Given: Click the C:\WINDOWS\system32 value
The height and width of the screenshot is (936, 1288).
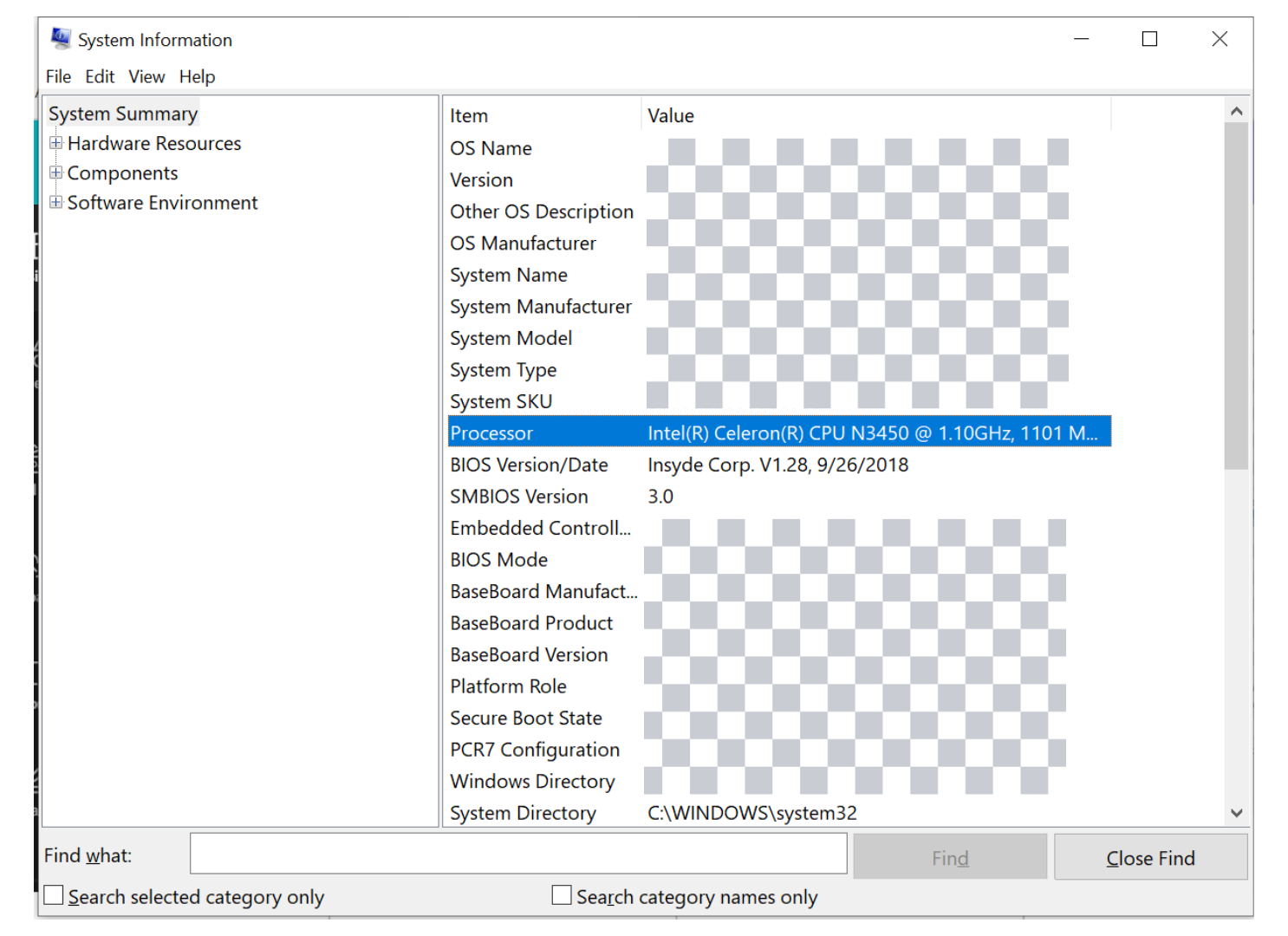Looking at the screenshot, I should (752, 812).
